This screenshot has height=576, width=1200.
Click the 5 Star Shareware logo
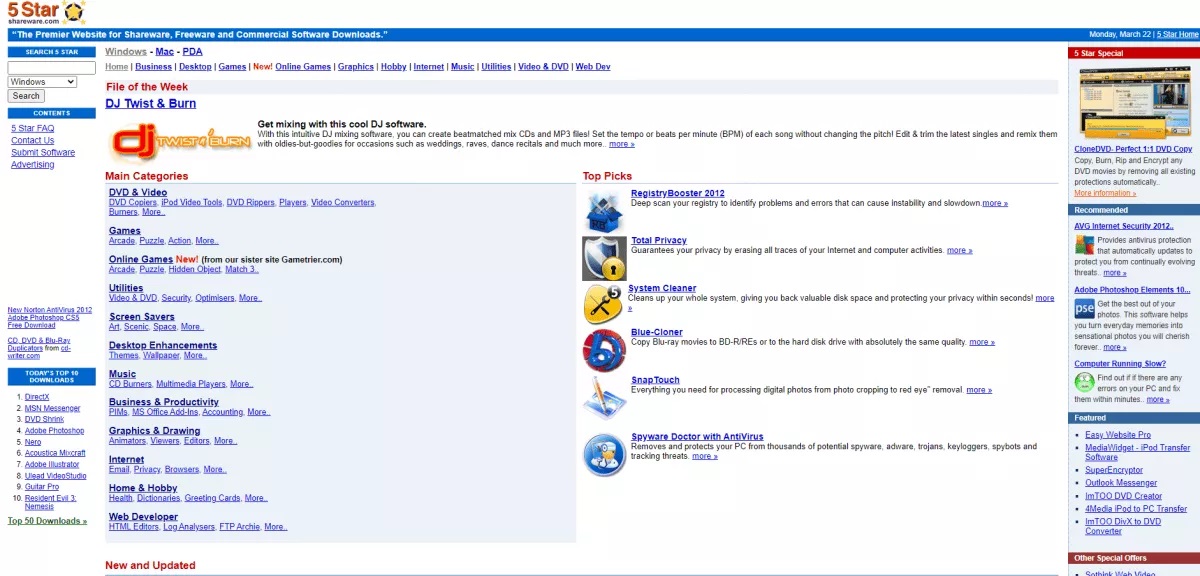[47, 13]
